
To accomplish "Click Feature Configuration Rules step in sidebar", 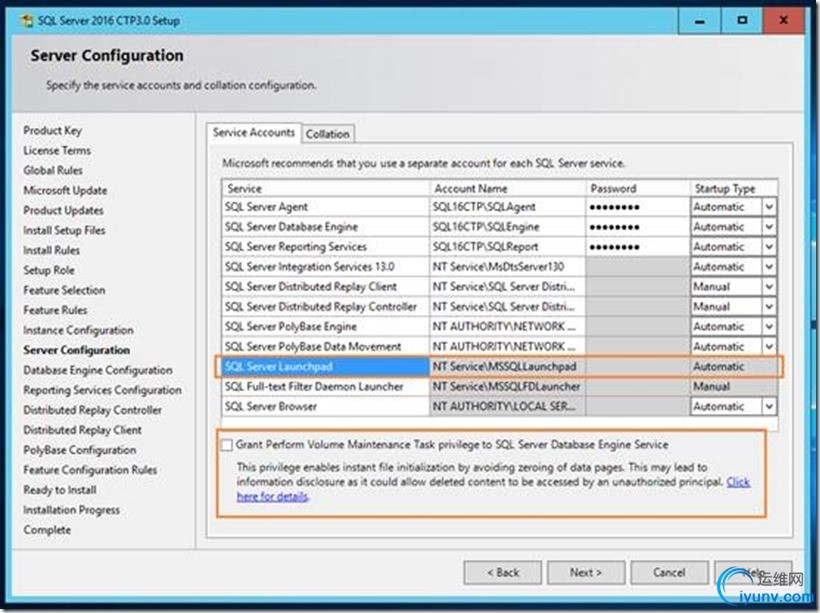I will [90, 470].
